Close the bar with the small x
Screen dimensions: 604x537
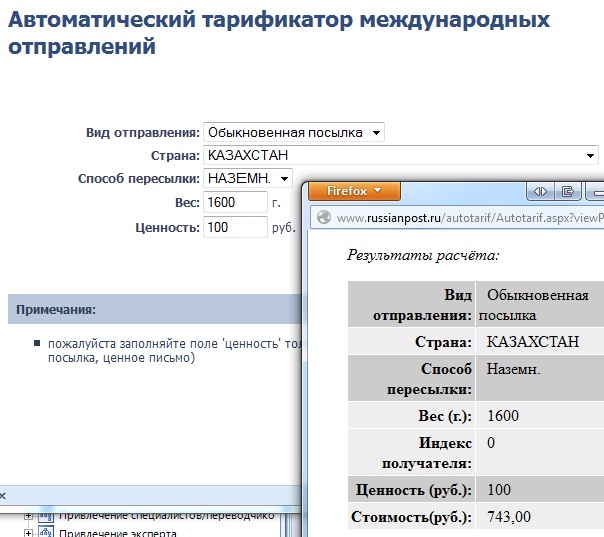[3, 494]
